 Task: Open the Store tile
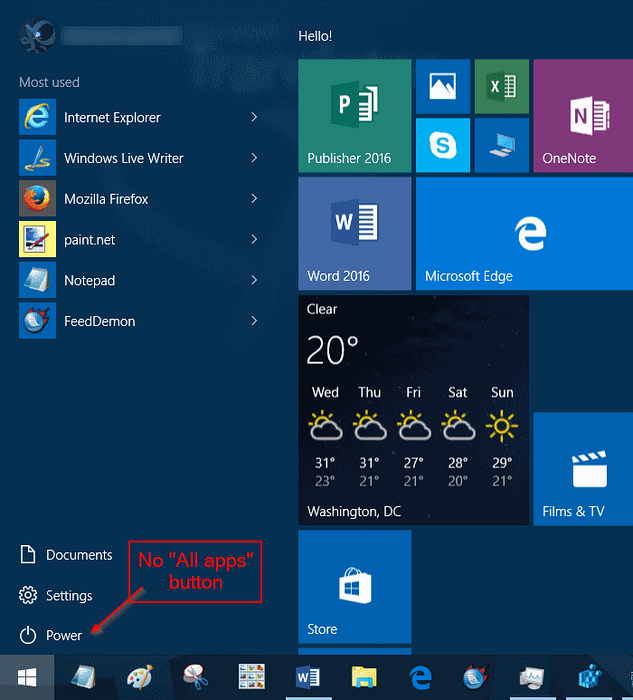point(355,586)
